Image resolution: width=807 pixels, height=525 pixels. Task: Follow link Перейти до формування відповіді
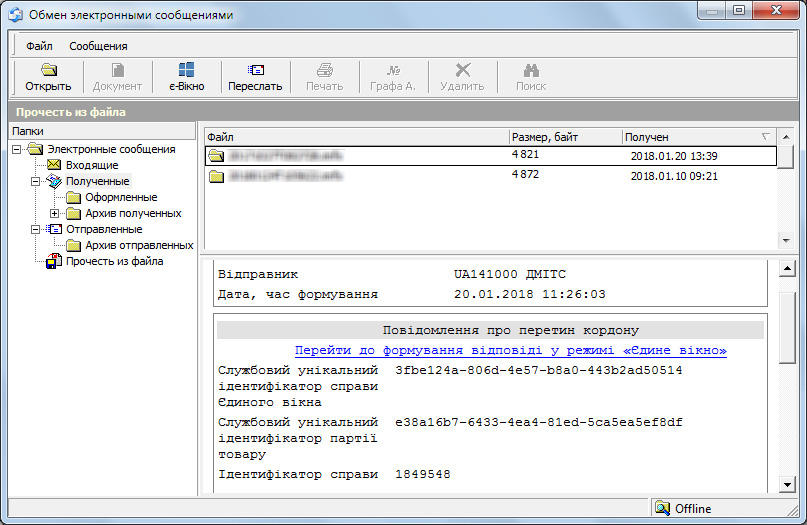tap(511, 350)
